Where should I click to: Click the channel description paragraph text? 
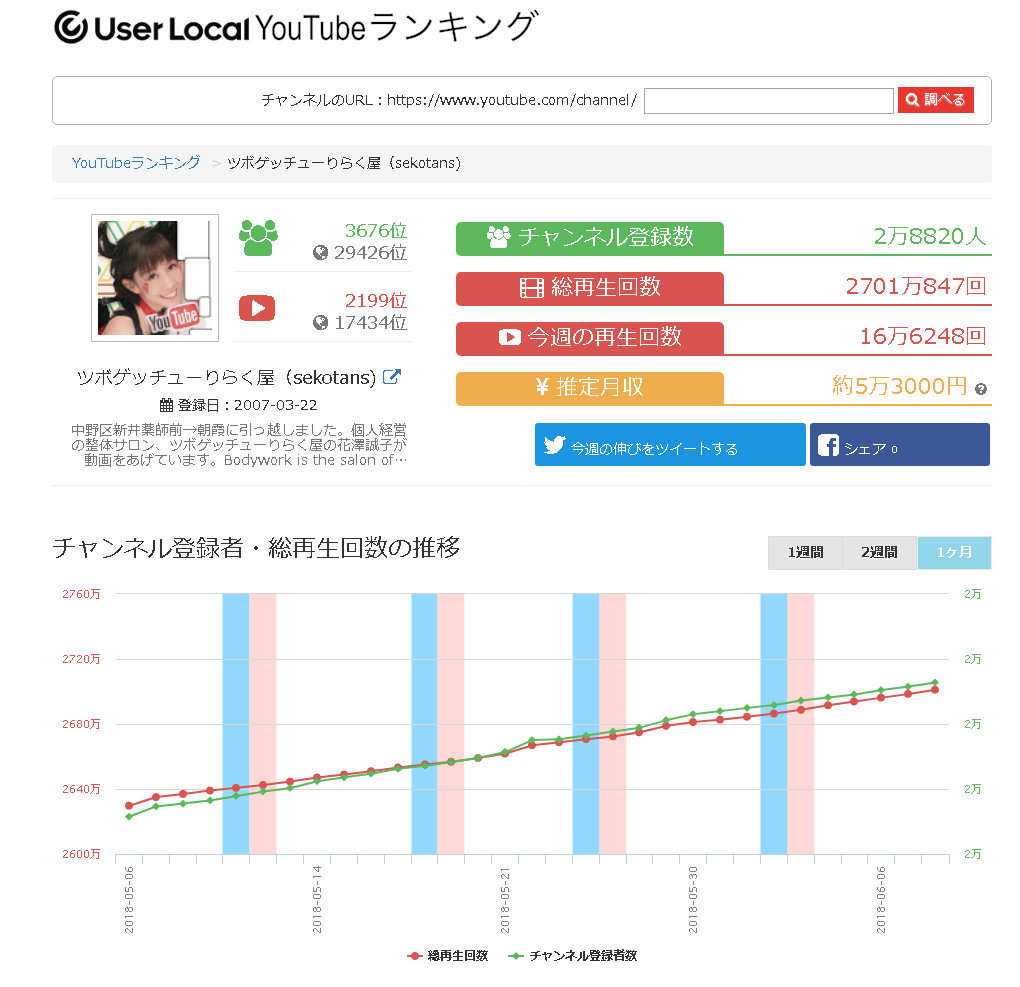pyautogui.click(x=239, y=445)
